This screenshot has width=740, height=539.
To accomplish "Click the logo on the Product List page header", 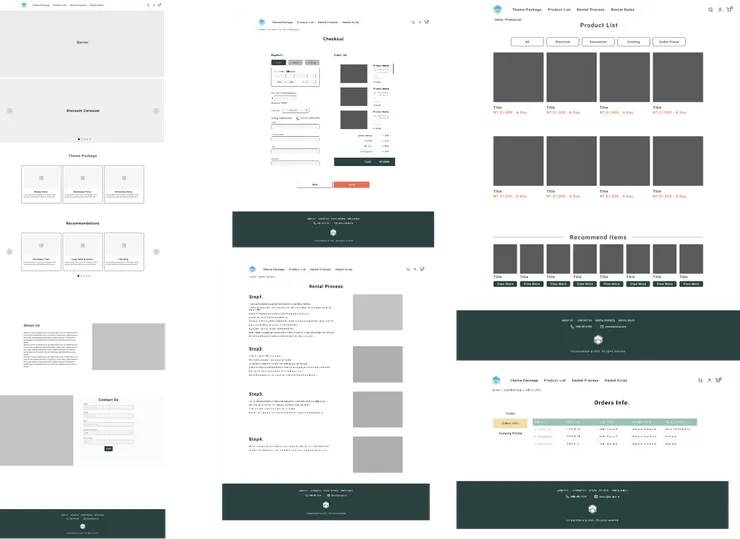I will [x=497, y=9].
